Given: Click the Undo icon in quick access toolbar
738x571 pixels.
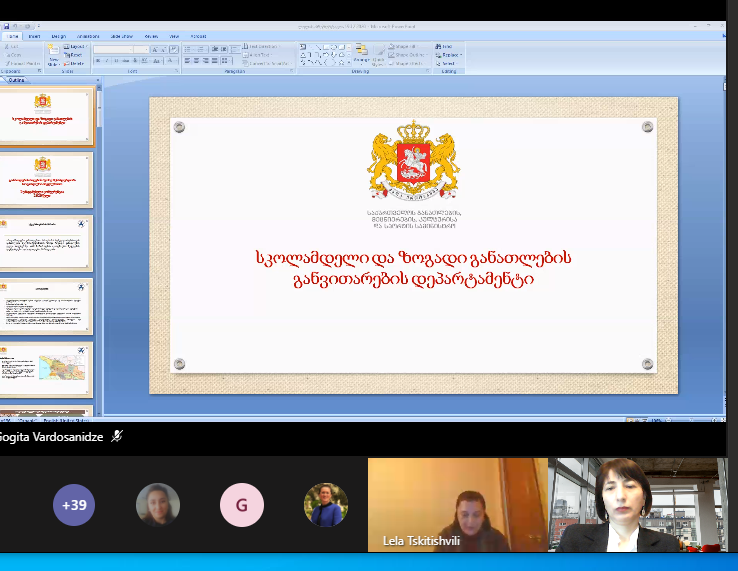Looking at the screenshot, I should point(15,26).
